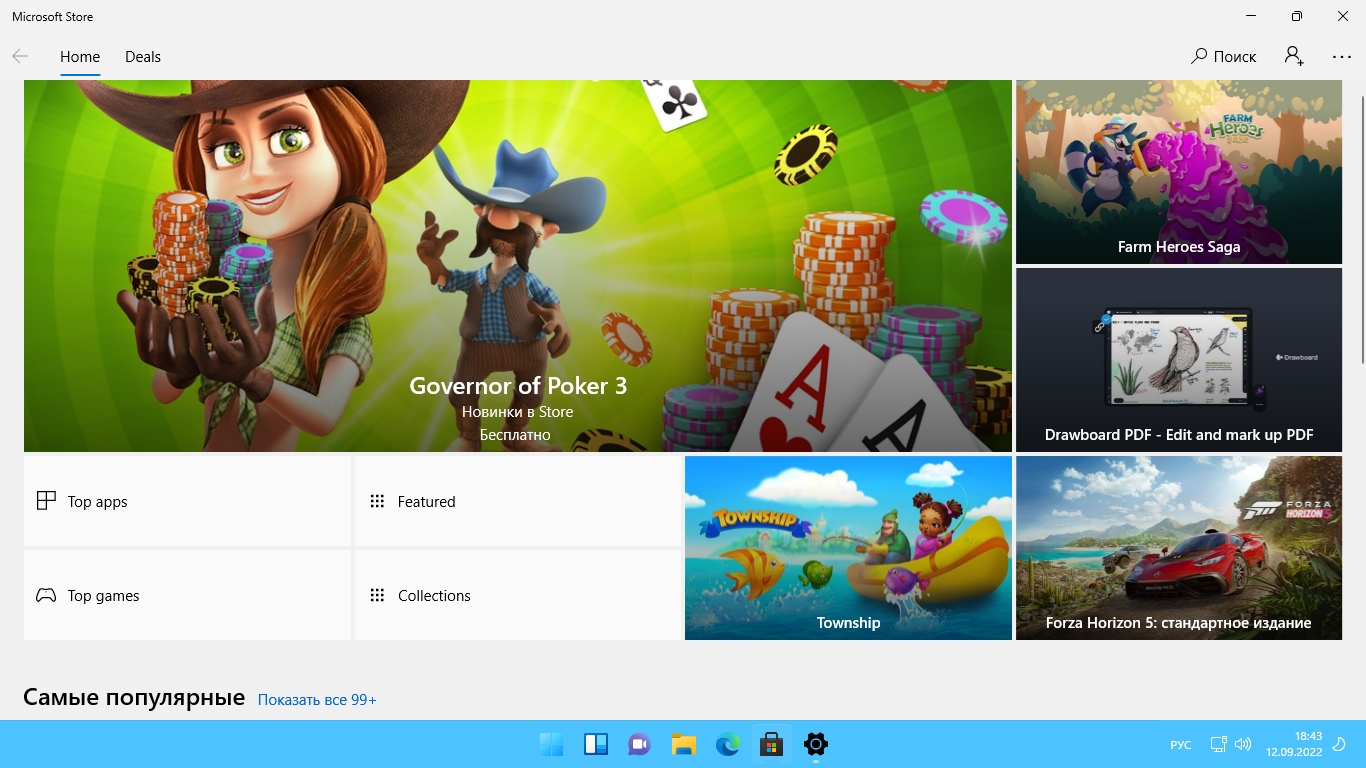
Task: Open the Поиск search button
Action: pos(1223,57)
